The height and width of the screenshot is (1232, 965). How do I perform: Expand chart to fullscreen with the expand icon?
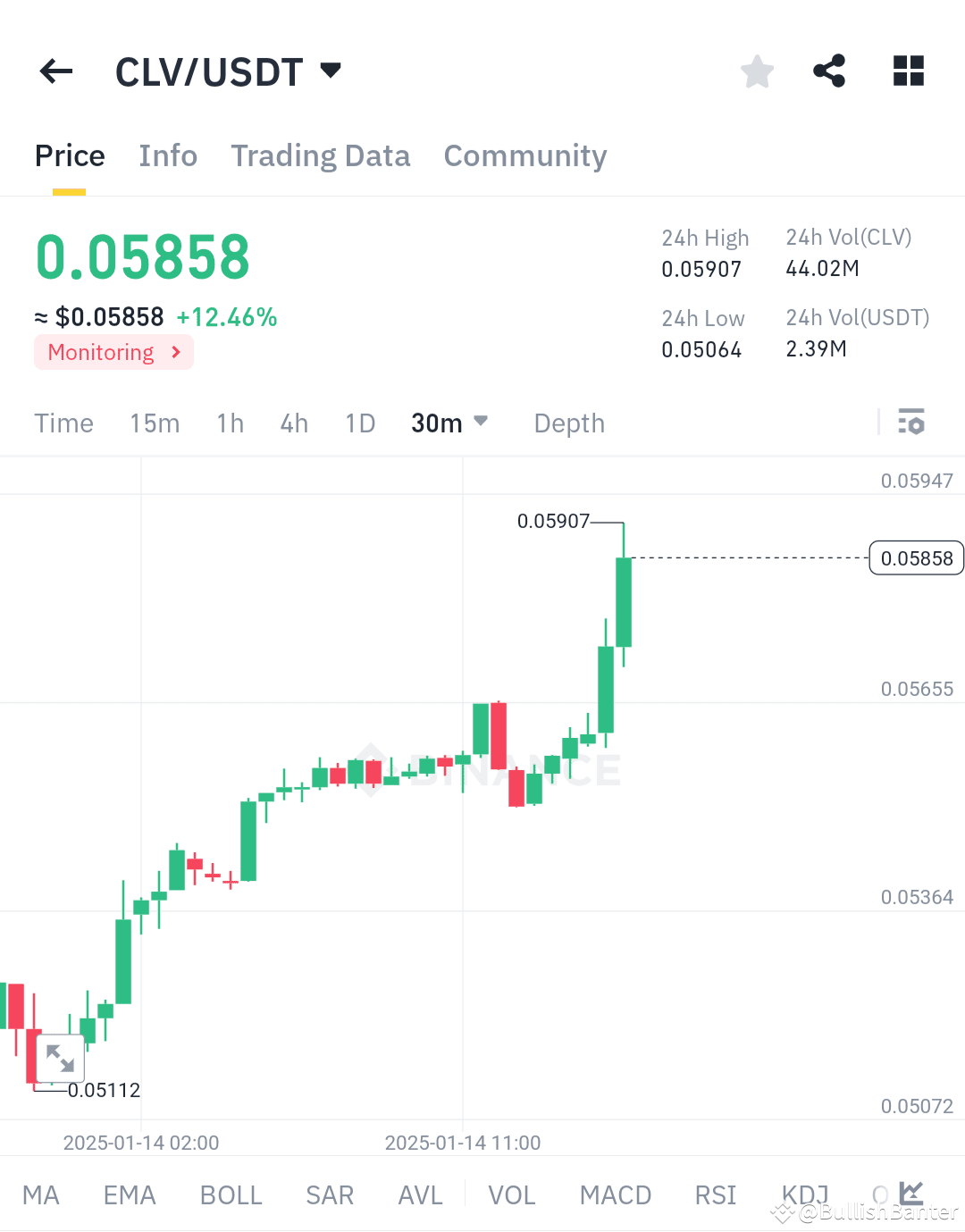pyautogui.click(x=60, y=1059)
